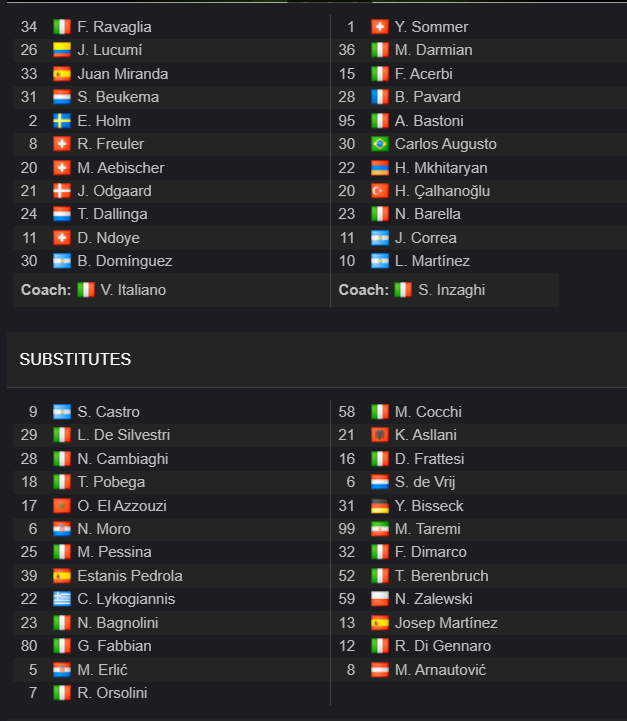This screenshot has height=721, width=627.
Task: Open Y. Sommer player link
Action: [x=431, y=27]
